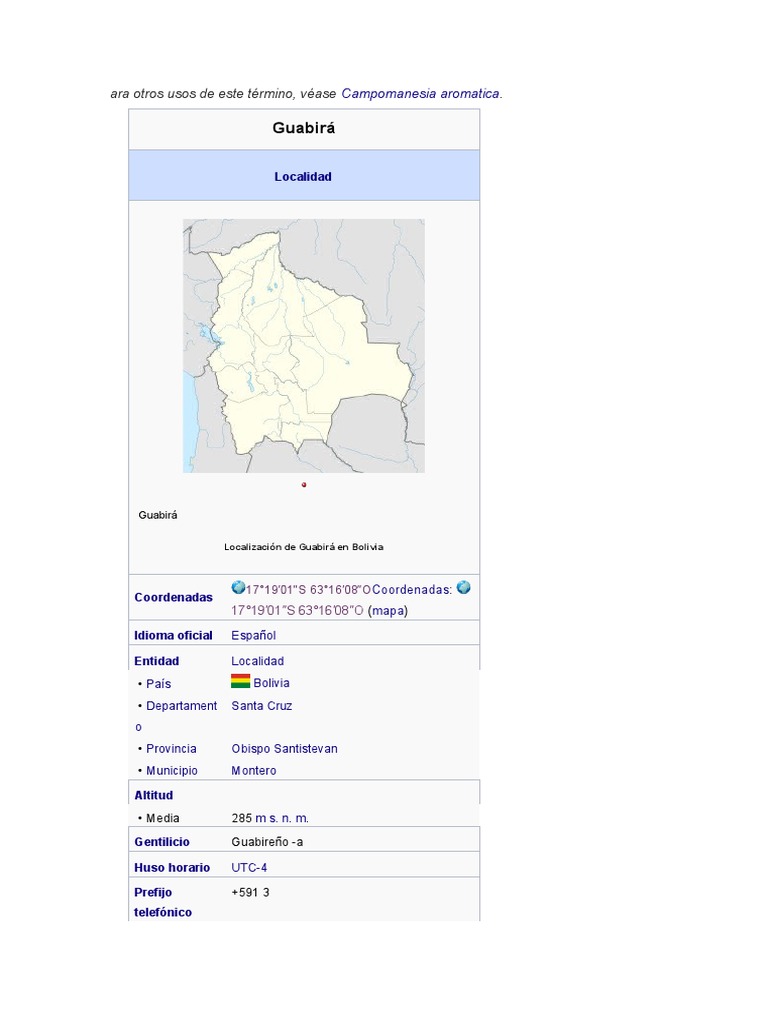
Task: Open the inline 'Coordenadas:' link
Action: (x=412, y=590)
